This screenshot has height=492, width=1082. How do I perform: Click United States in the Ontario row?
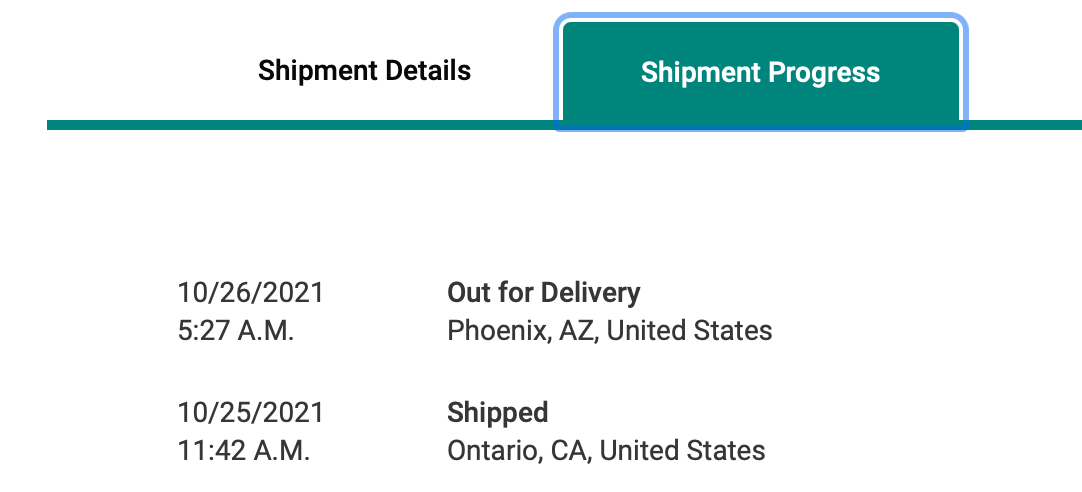tap(682, 451)
